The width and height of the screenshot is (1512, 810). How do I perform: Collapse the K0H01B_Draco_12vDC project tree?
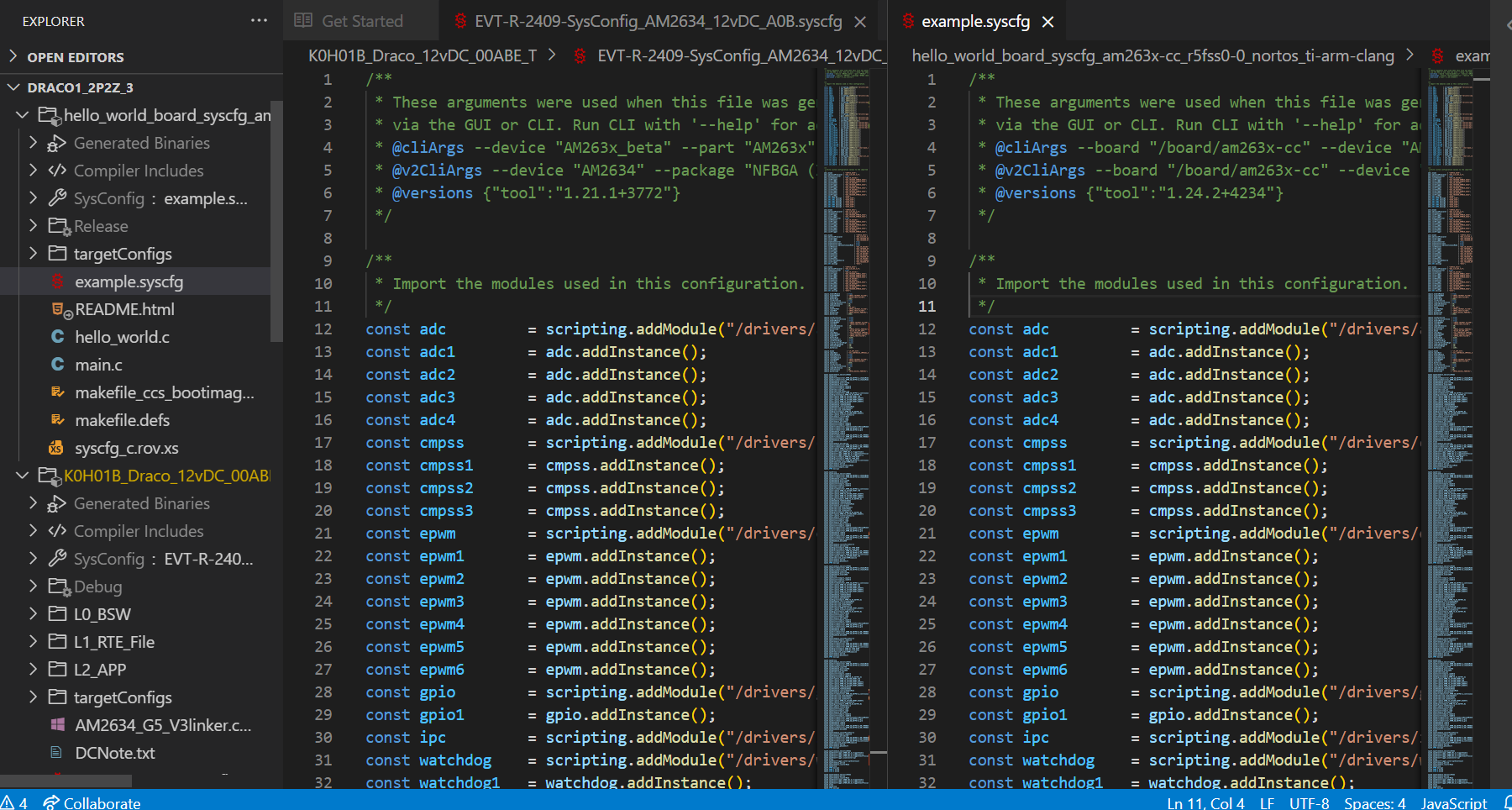[23, 476]
